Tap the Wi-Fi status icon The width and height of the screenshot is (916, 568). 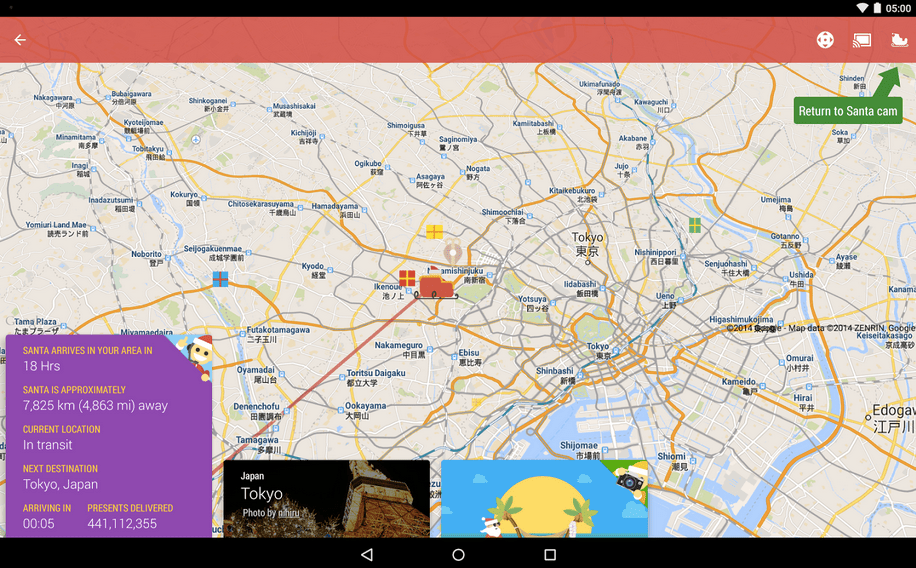pyautogui.click(x=862, y=8)
